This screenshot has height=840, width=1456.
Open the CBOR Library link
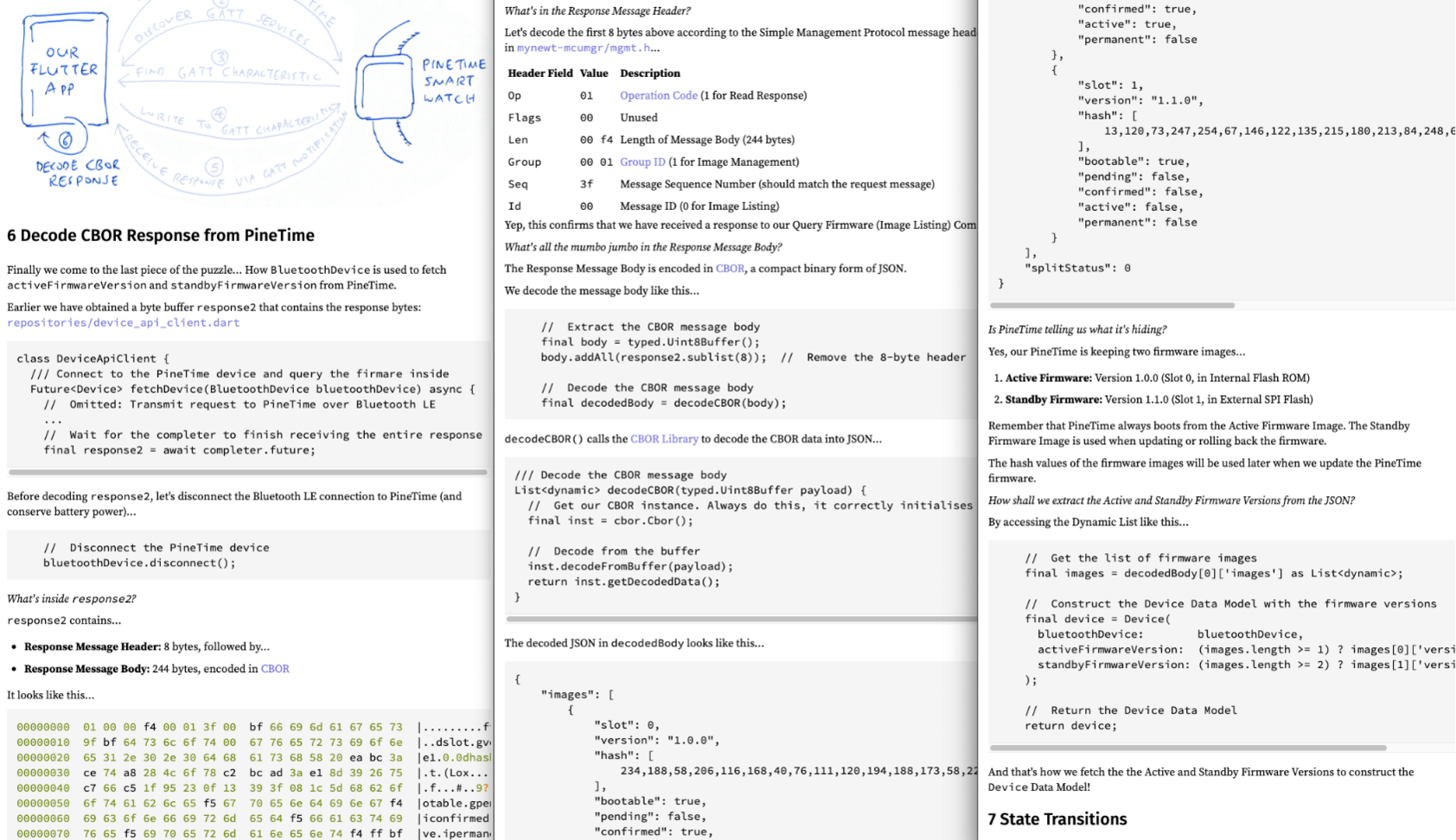664,439
